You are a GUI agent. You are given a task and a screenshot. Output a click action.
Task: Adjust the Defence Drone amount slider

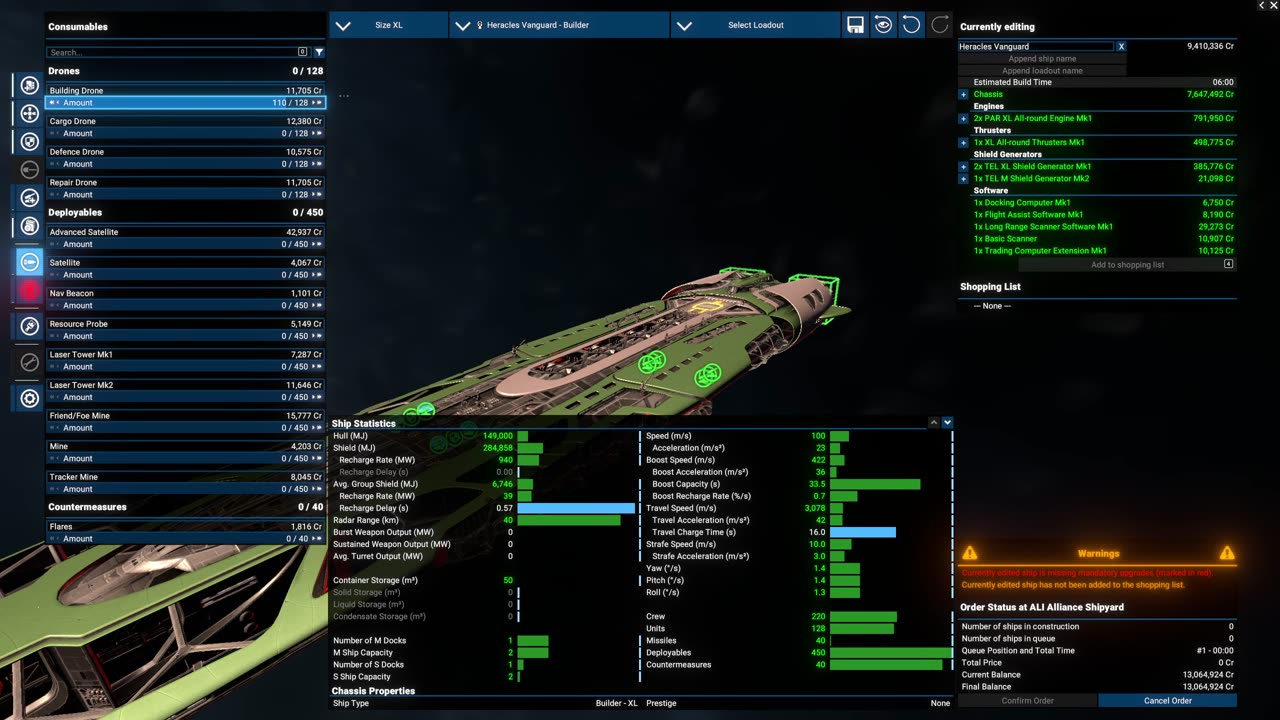pos(185,164)
